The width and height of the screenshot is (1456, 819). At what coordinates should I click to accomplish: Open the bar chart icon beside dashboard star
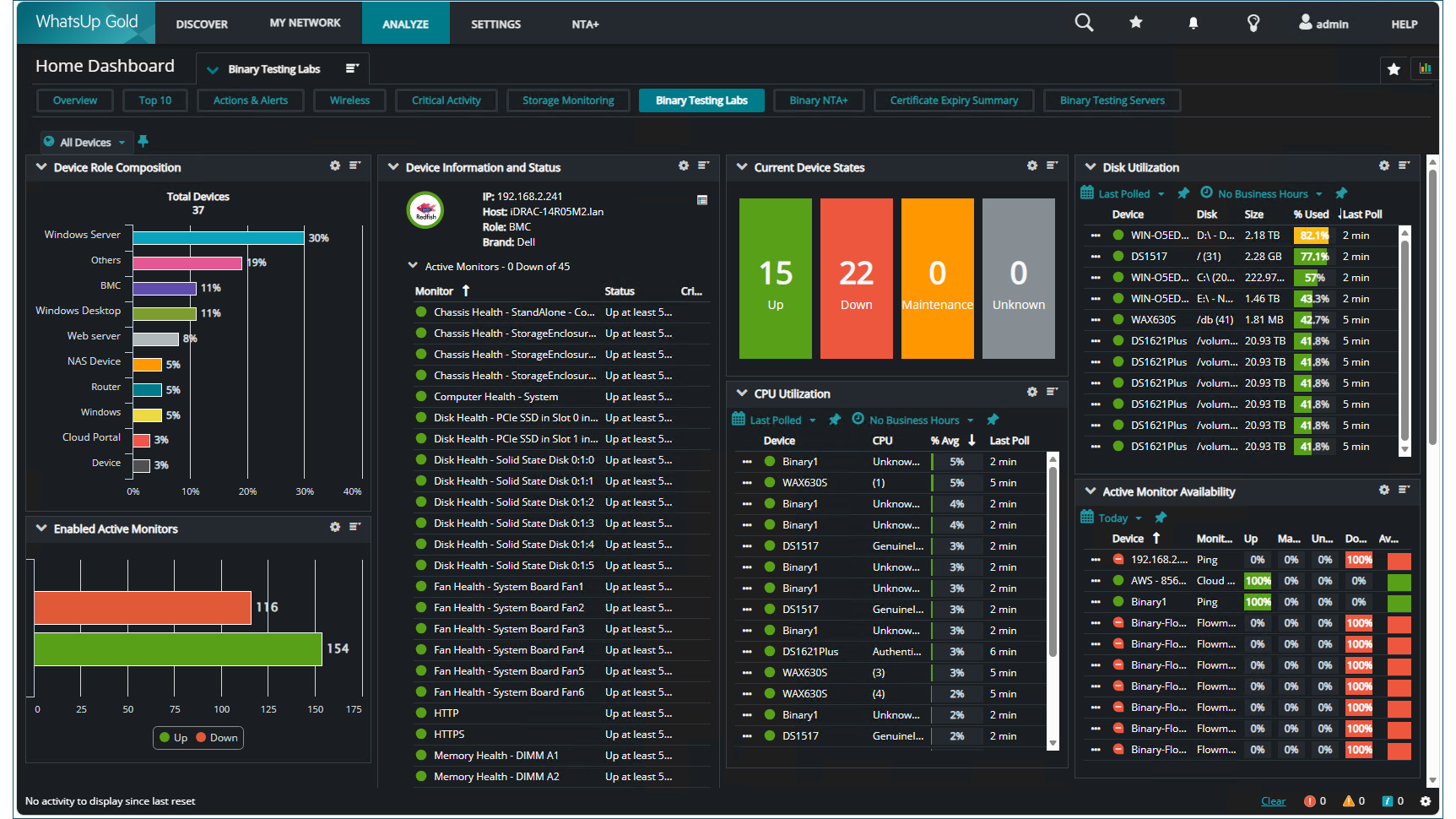[1425, 69]
